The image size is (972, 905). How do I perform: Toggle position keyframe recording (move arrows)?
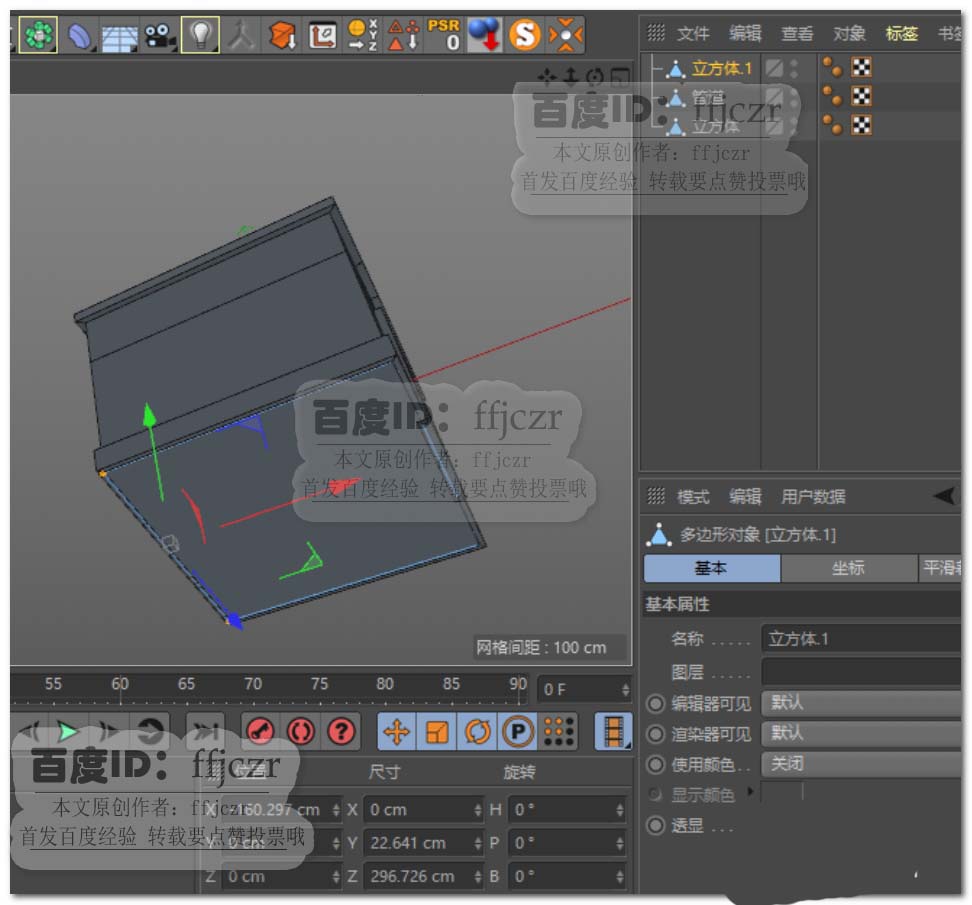click(x=397, y=732)
